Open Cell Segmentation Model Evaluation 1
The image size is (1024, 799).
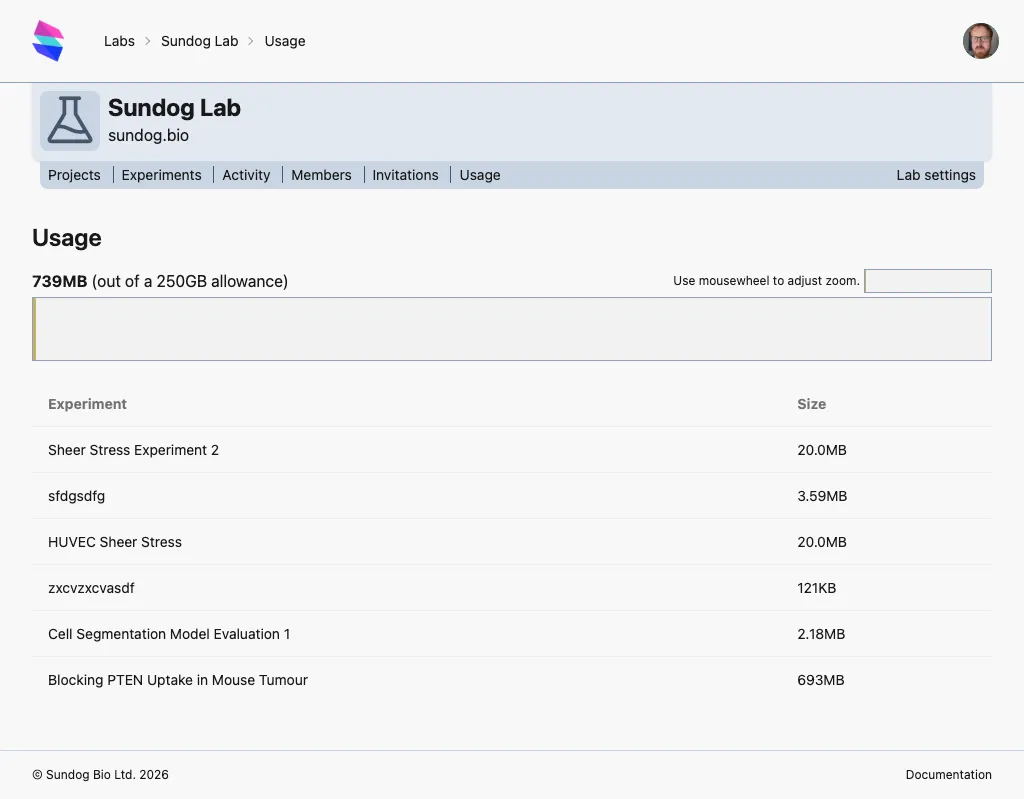tap(169, 634)
